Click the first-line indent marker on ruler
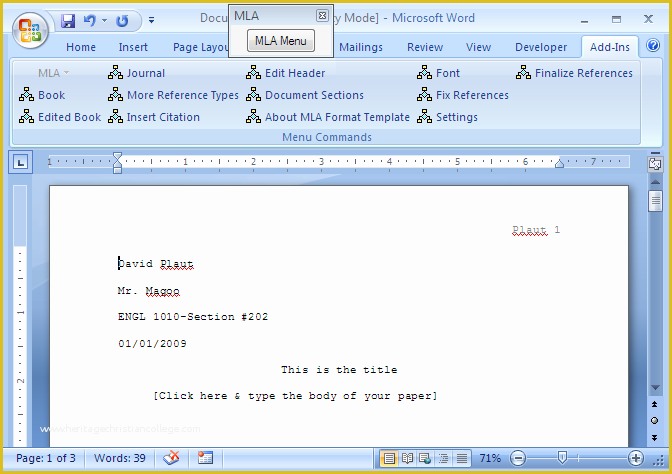Viewport: 672px width, 474px height. click(x=117, y=157)
